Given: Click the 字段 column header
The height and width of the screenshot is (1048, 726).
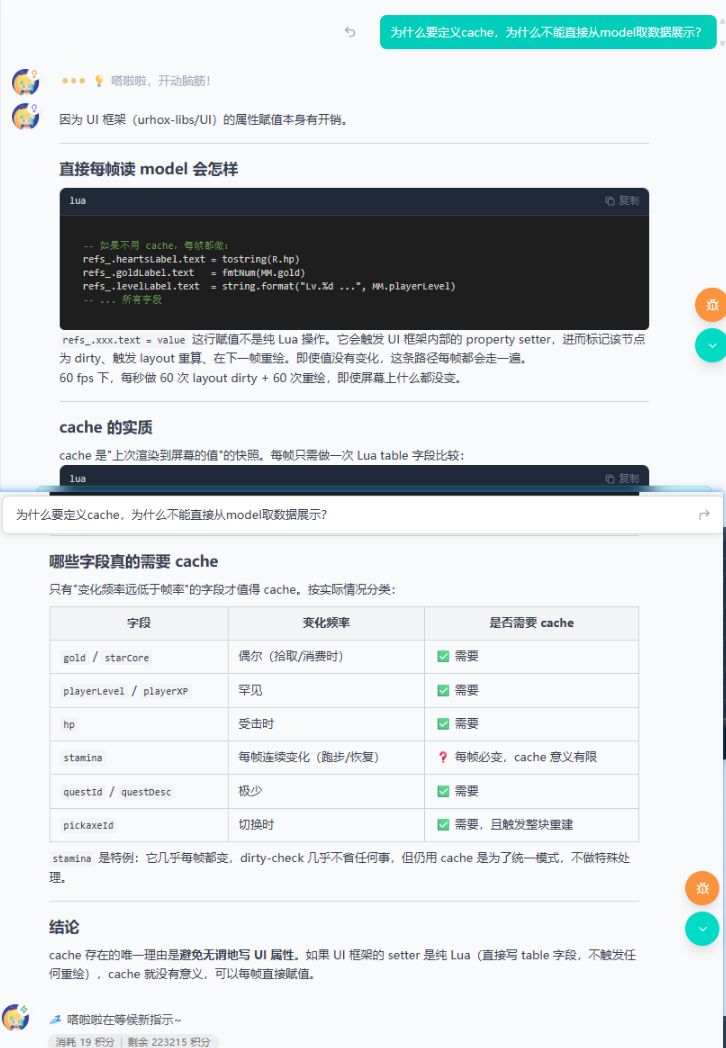Looking at the screenshot, I should (139, 623).
